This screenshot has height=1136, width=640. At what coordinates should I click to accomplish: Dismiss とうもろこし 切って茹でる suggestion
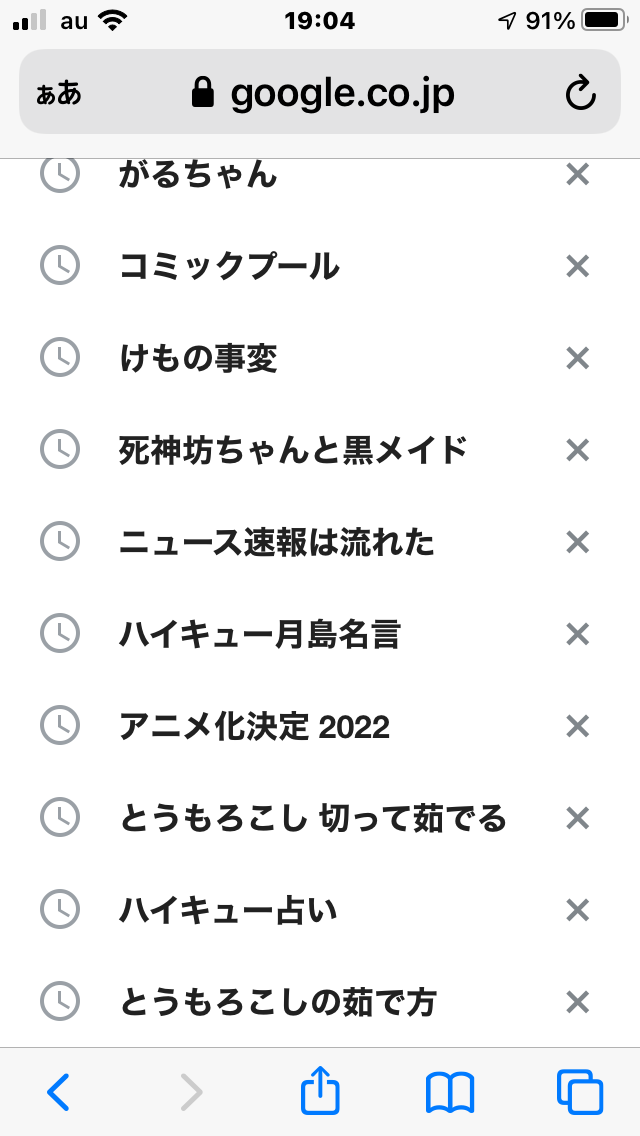[x=577, y=819]
